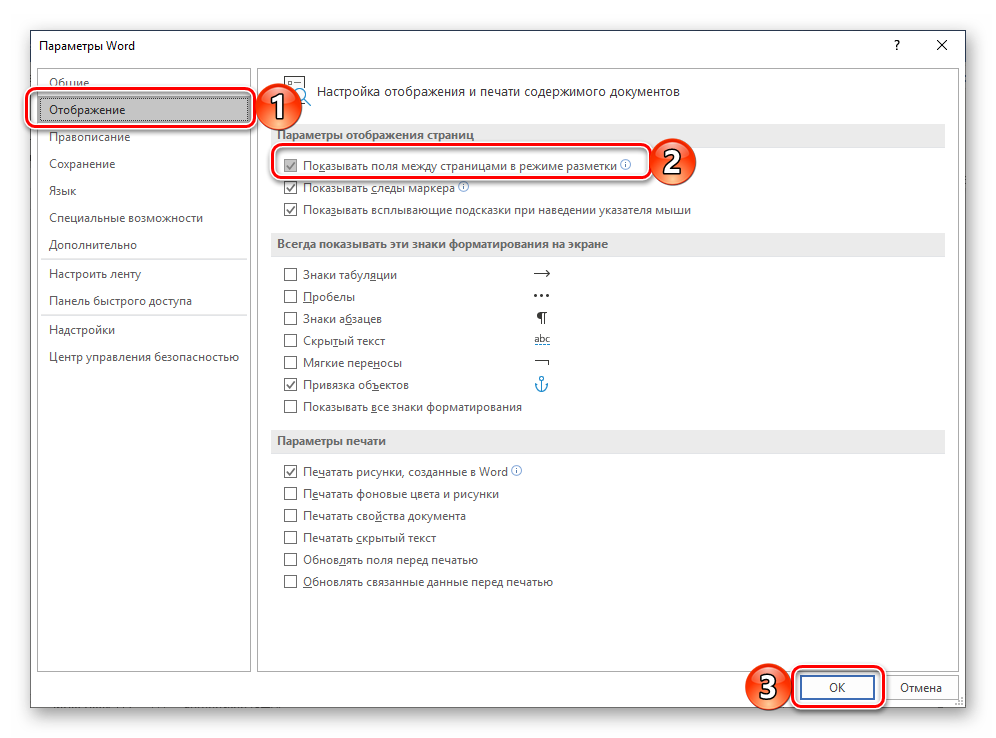Enable Обновлять поля перед печатью
This screenshot has height=738, width=996.
[x=290, y=560]
